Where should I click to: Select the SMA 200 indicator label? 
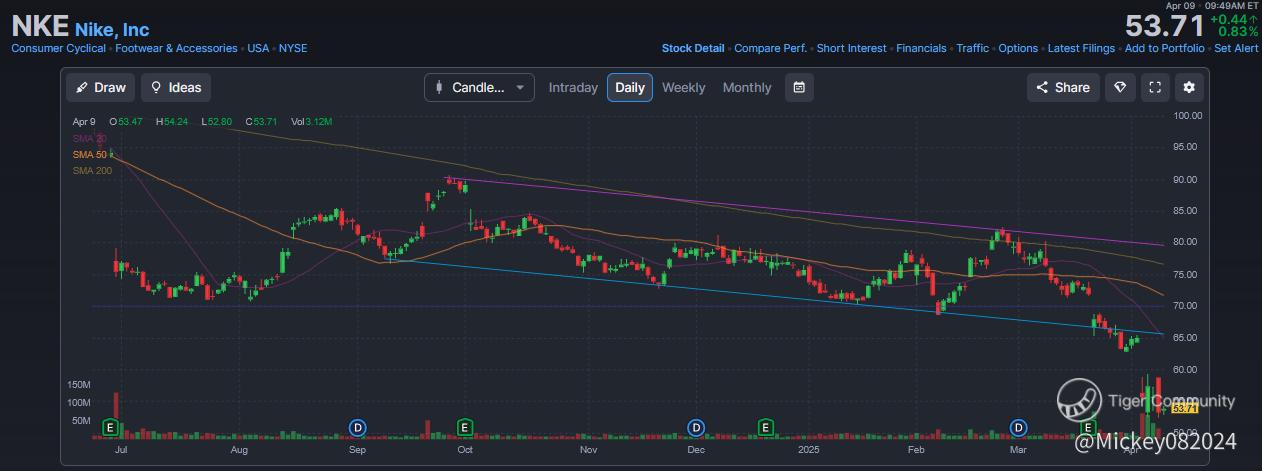[x=92, y=171]
